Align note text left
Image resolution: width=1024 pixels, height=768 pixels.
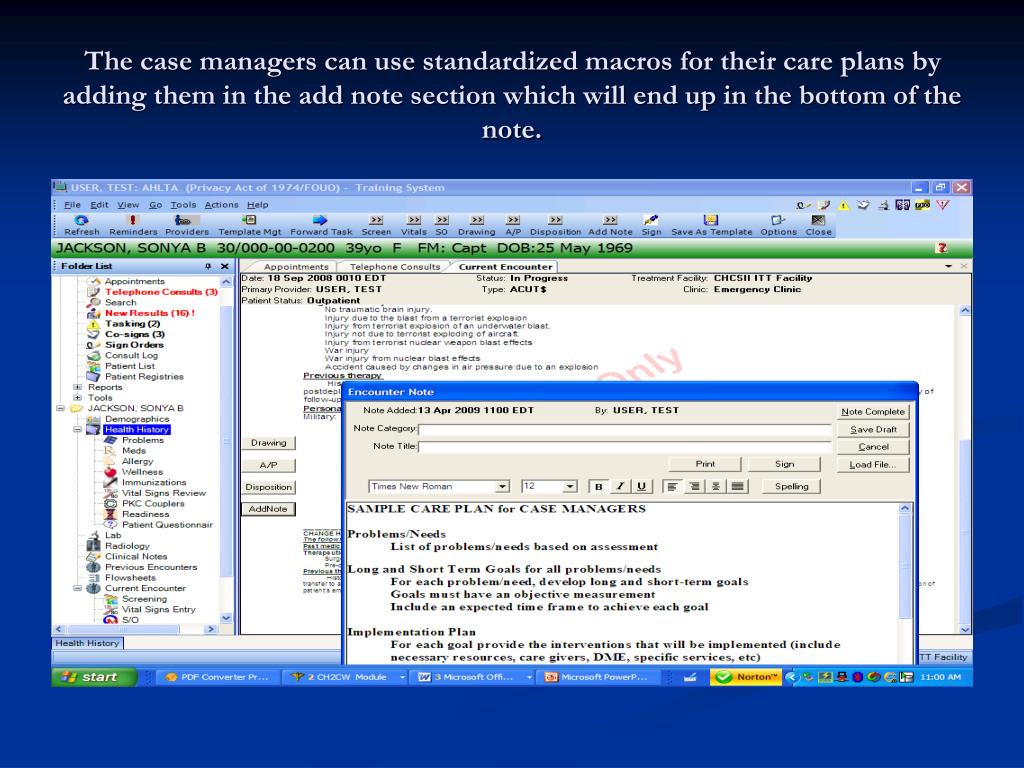[x=672, y=487]
